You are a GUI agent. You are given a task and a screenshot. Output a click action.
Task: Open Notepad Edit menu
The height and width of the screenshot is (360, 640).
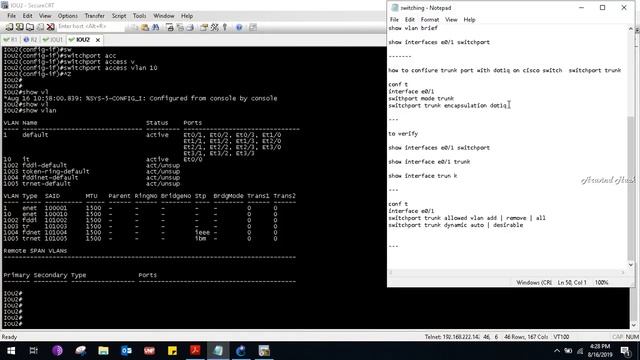(409, 20)
